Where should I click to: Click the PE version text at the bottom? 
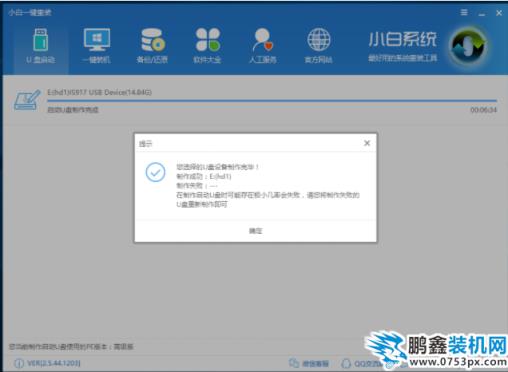(x=71, y=347)
